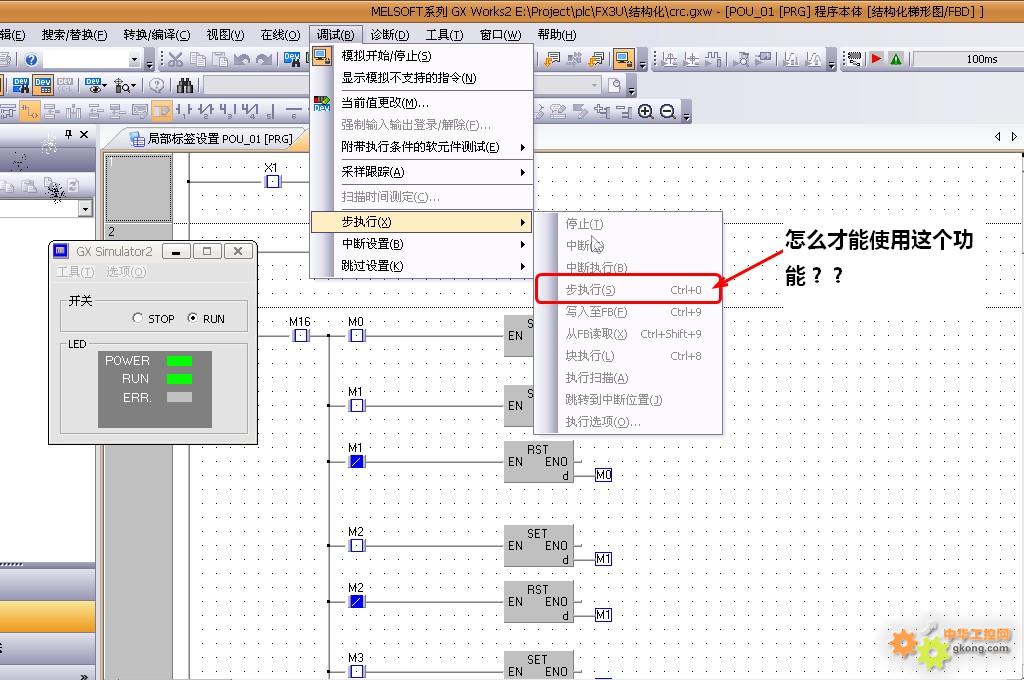Click the 100ms scan time field
Image resolution: width=1024 pixels, height=680 pixels.
tap(968, 59)
